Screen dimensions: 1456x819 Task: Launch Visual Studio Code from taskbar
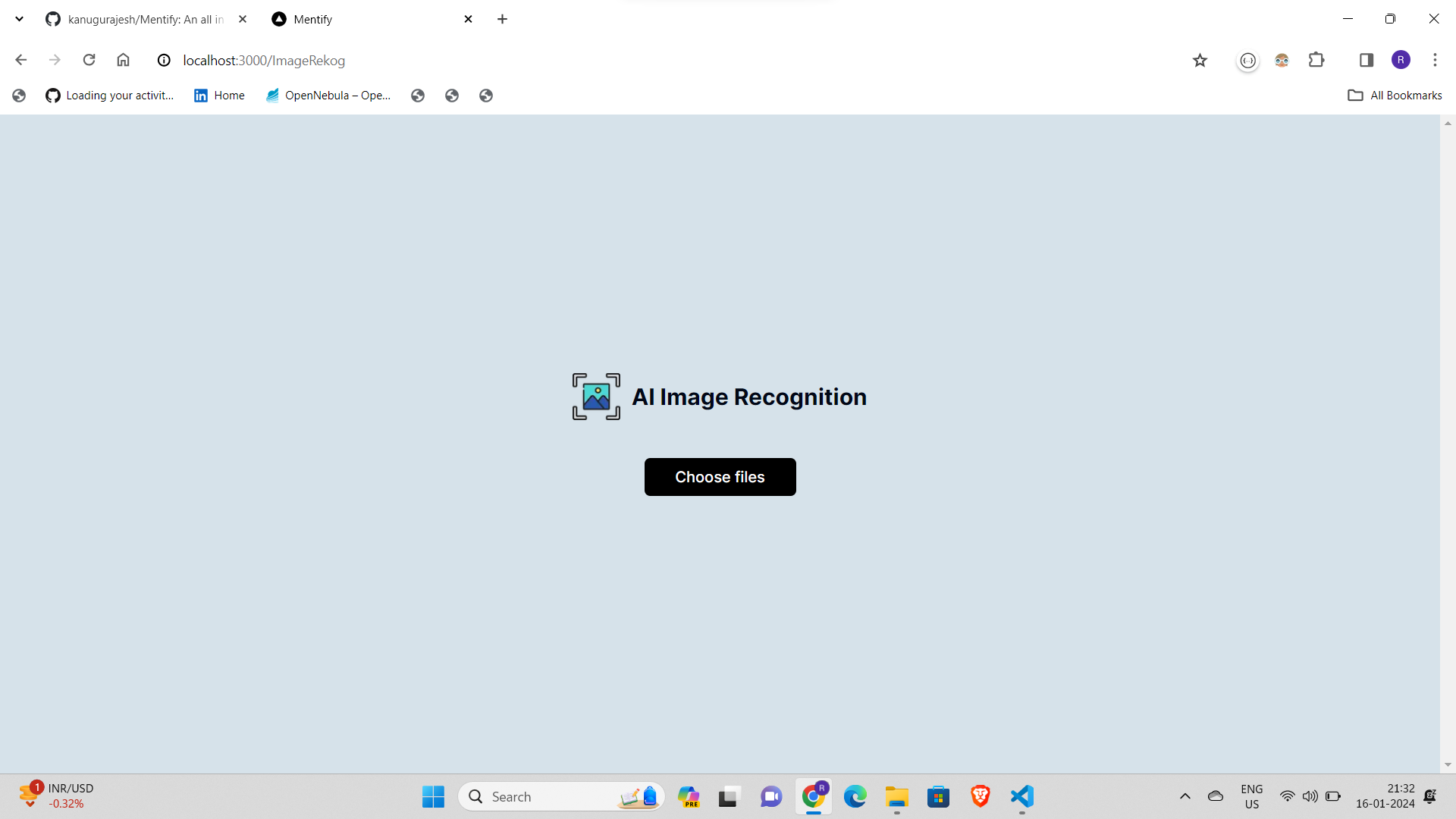[x=1021, y=796]
